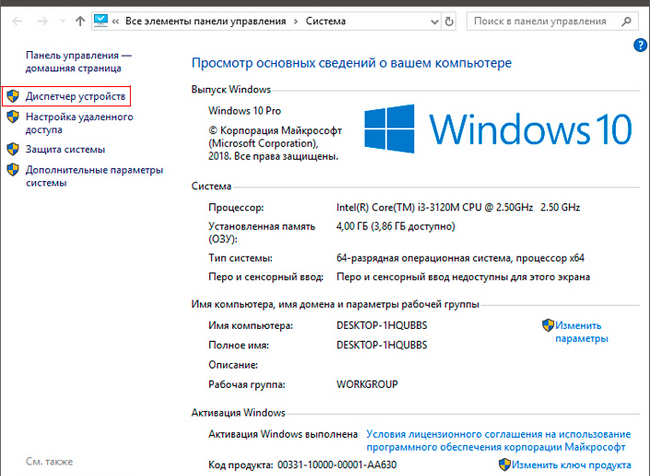Click the magnifier search icon
This screenshot has height=476, width=650.
click(x=626, y=21)
